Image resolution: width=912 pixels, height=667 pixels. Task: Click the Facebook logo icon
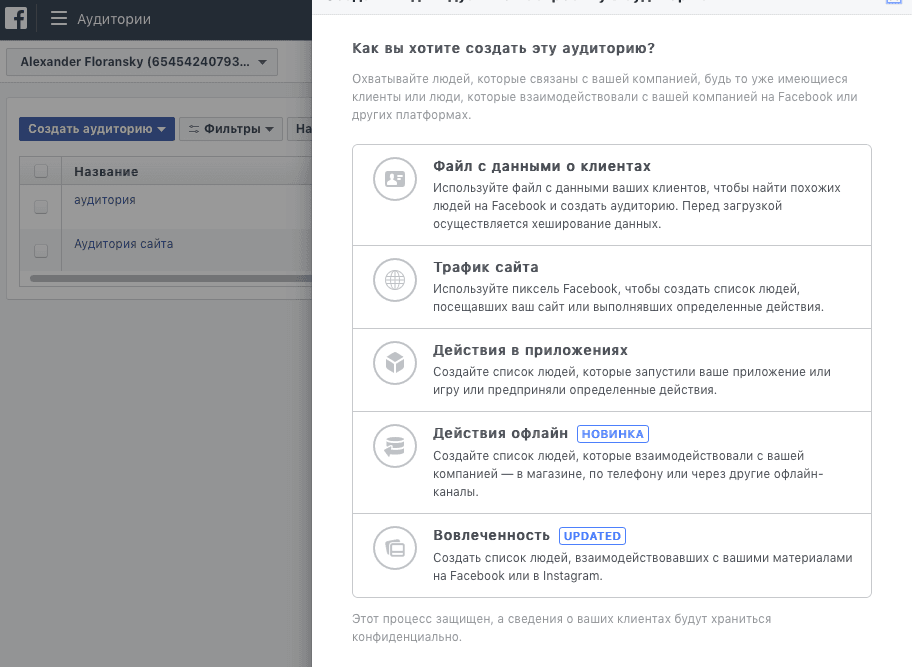click(16, 19)
